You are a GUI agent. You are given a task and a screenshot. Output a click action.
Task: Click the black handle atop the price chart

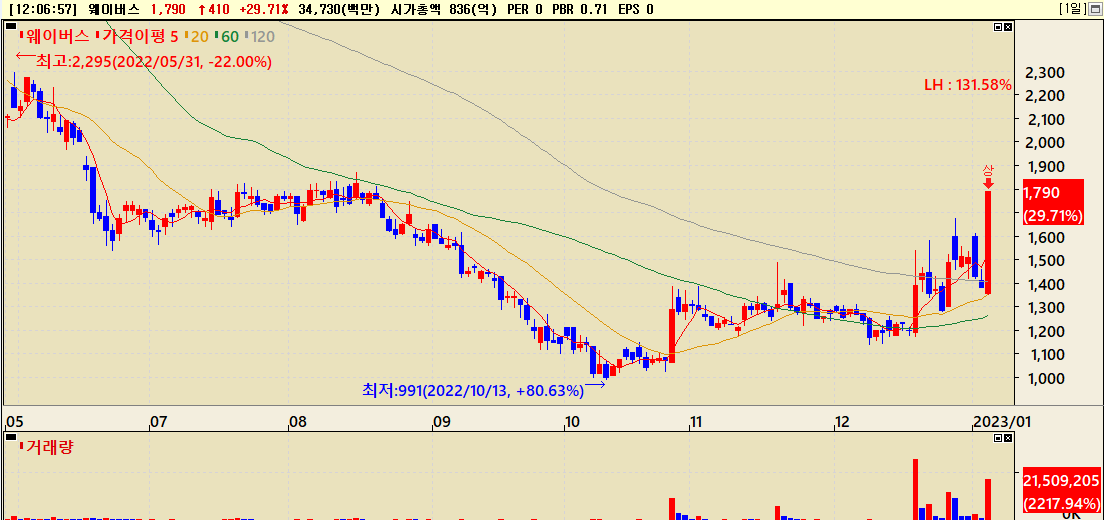[11, 25]
